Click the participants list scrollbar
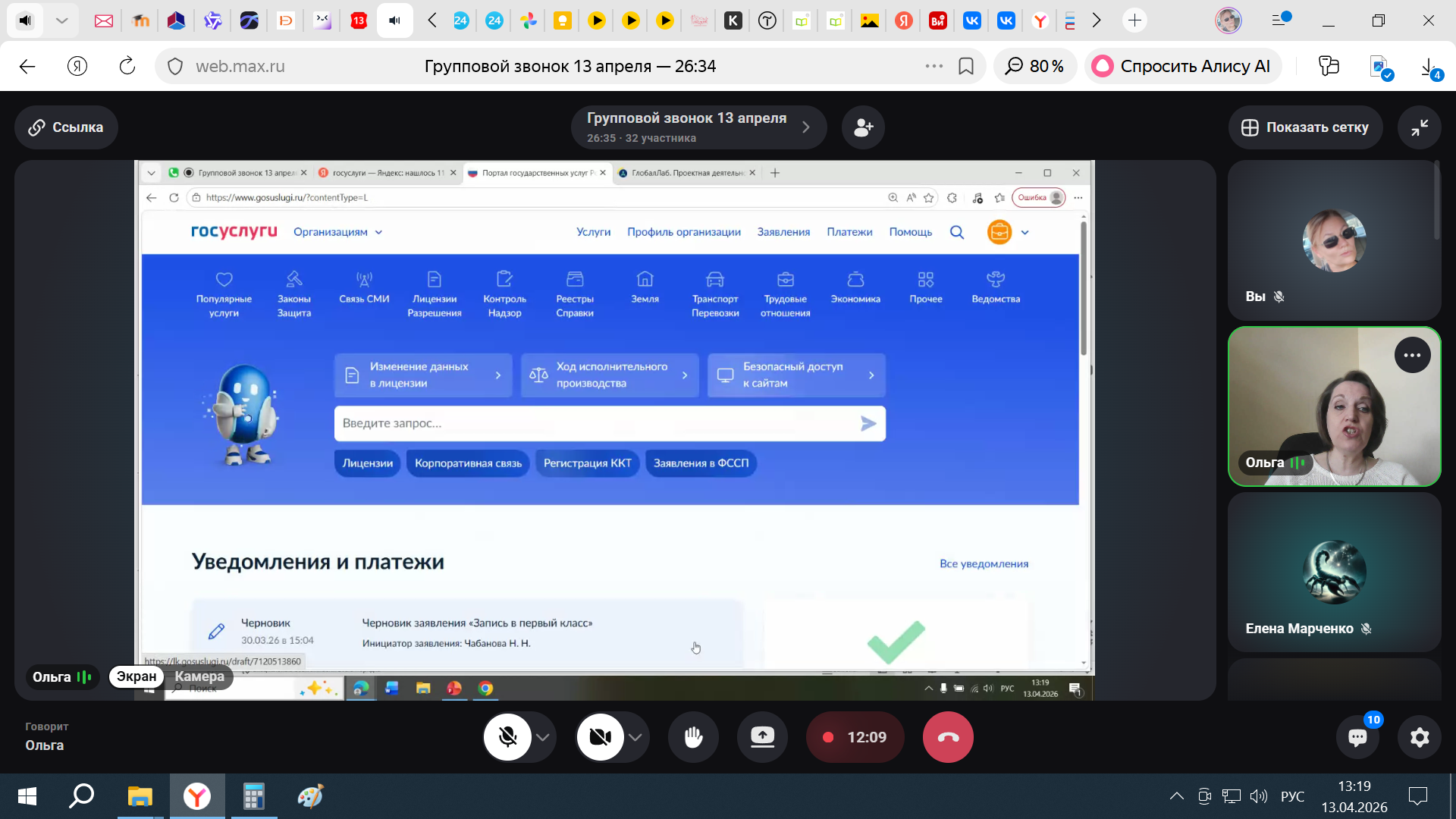 (1436, 201)
